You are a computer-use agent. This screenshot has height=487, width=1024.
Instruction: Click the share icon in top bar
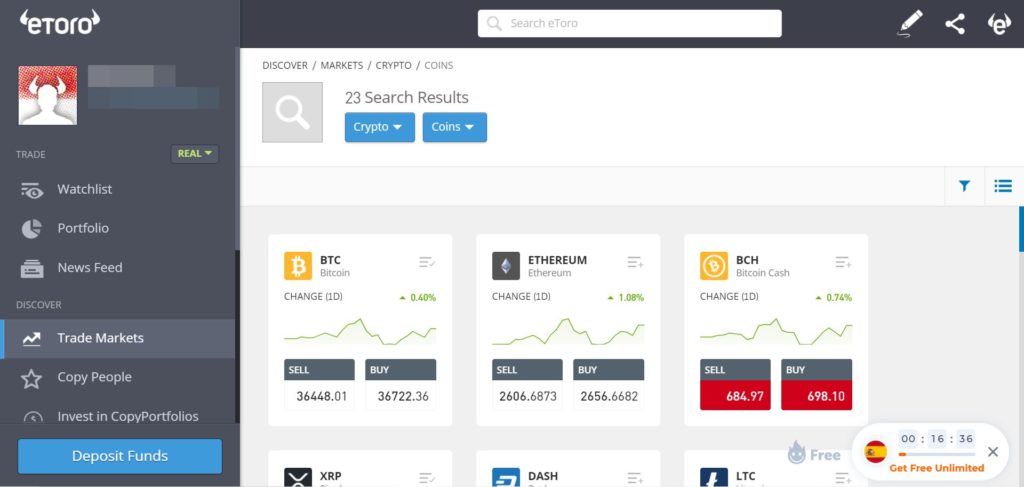pos(955,24)
